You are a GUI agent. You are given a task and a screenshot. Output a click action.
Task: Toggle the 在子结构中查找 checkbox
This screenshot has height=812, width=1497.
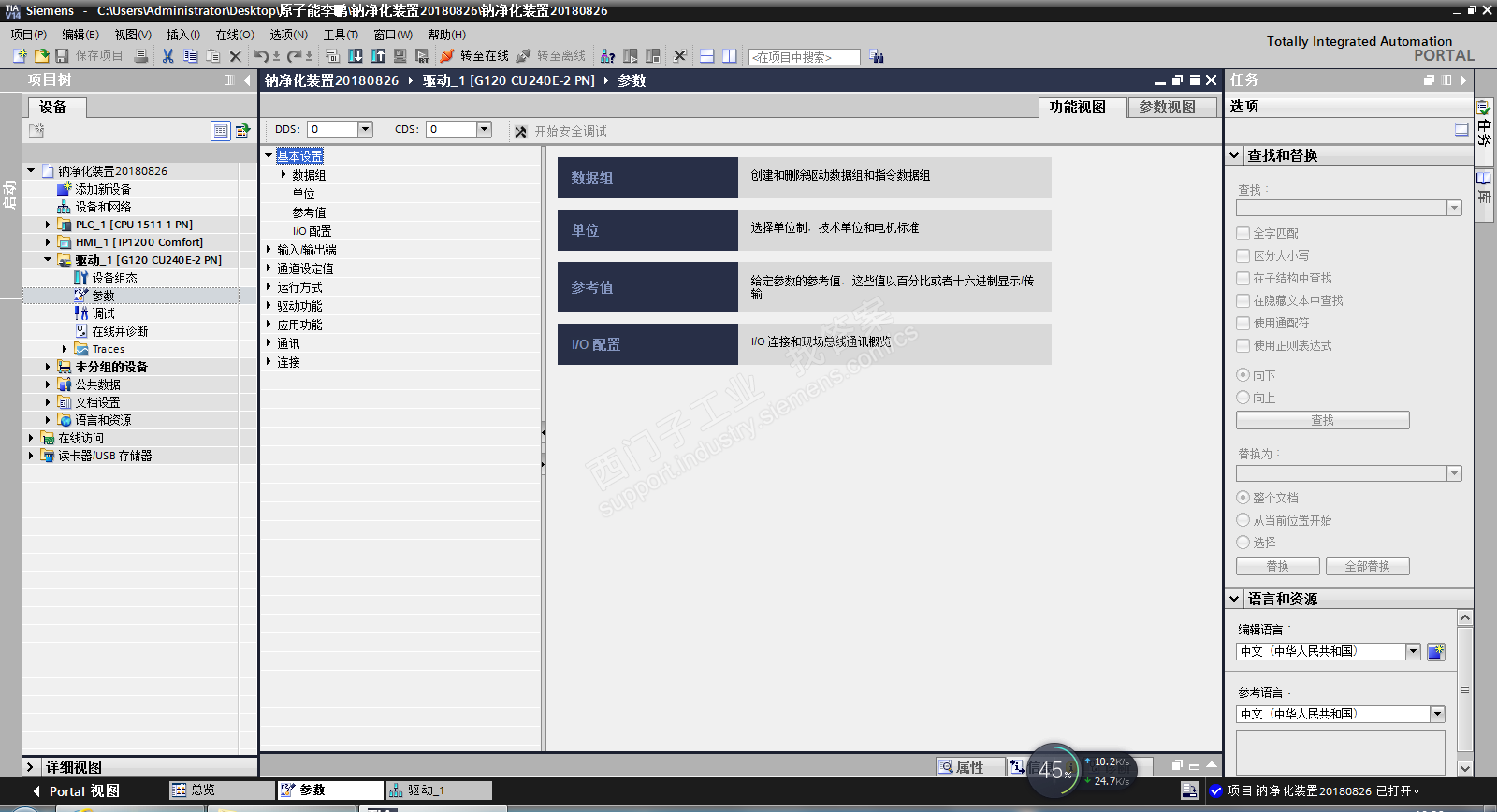click(x=1243, y=278)
